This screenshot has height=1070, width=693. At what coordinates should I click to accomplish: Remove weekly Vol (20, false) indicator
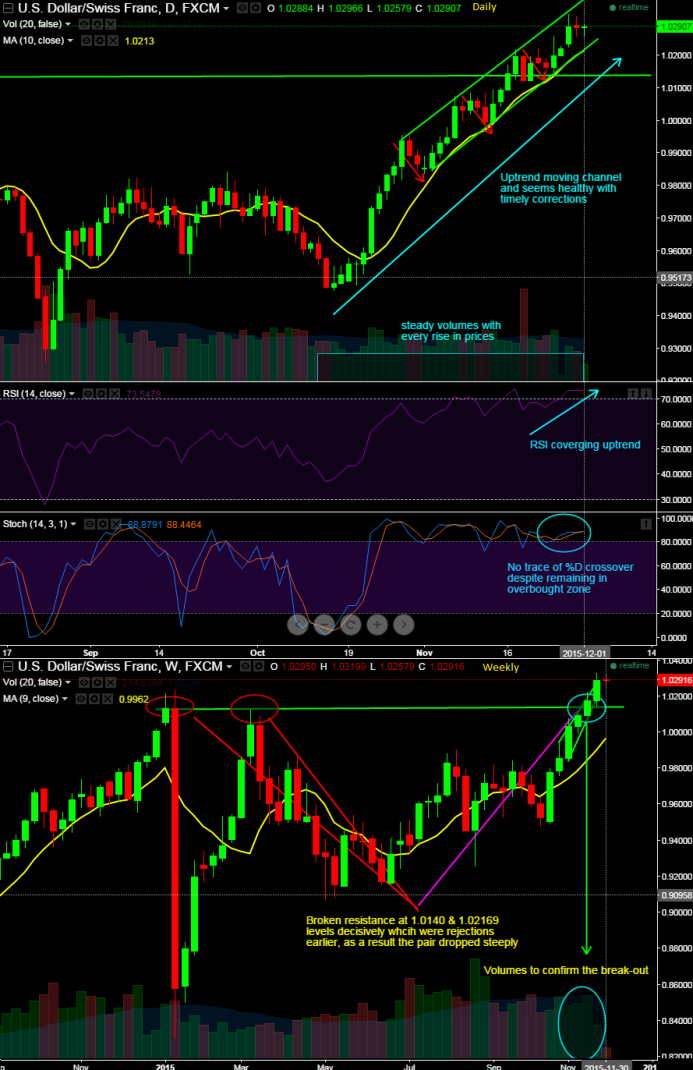(x=109, y=682)
